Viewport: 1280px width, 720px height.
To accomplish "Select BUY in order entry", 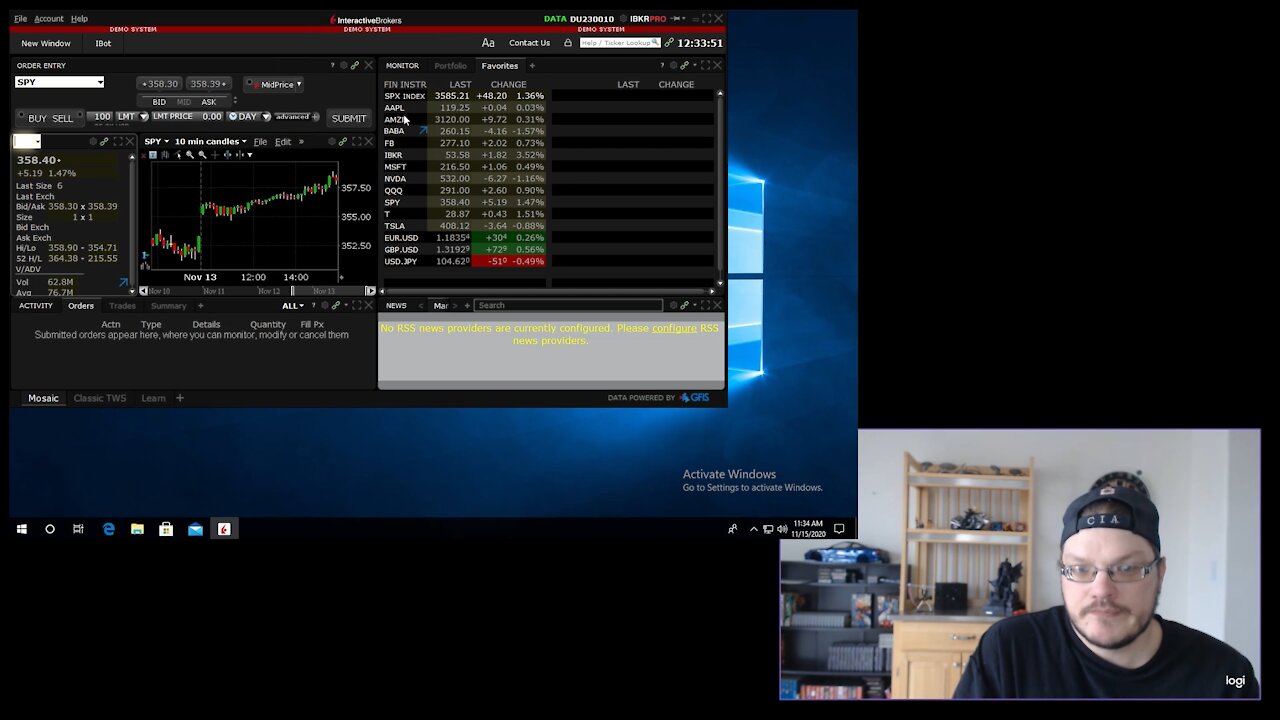I will (37, 118).
